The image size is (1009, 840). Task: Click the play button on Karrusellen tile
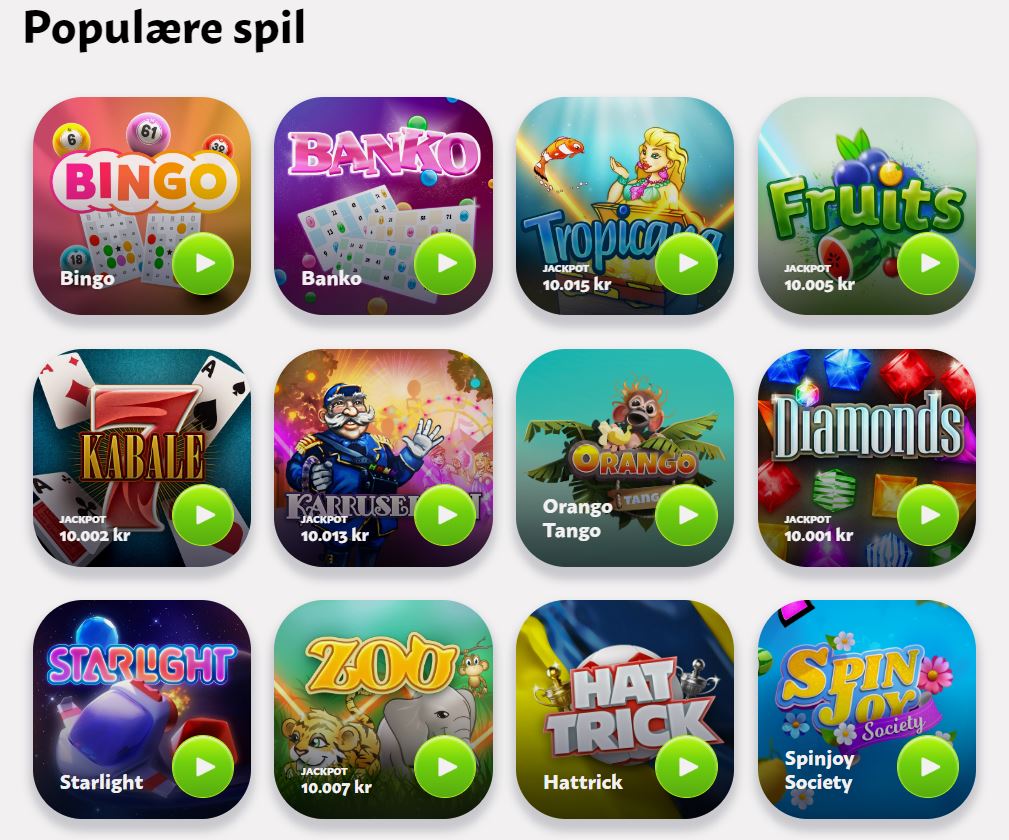445,515
